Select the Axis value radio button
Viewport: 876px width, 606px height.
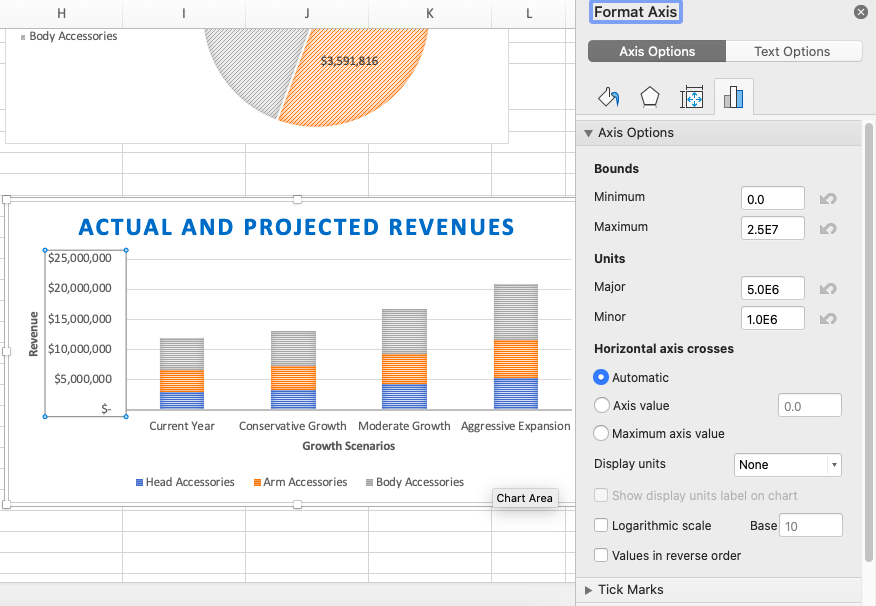click(600, 405)
